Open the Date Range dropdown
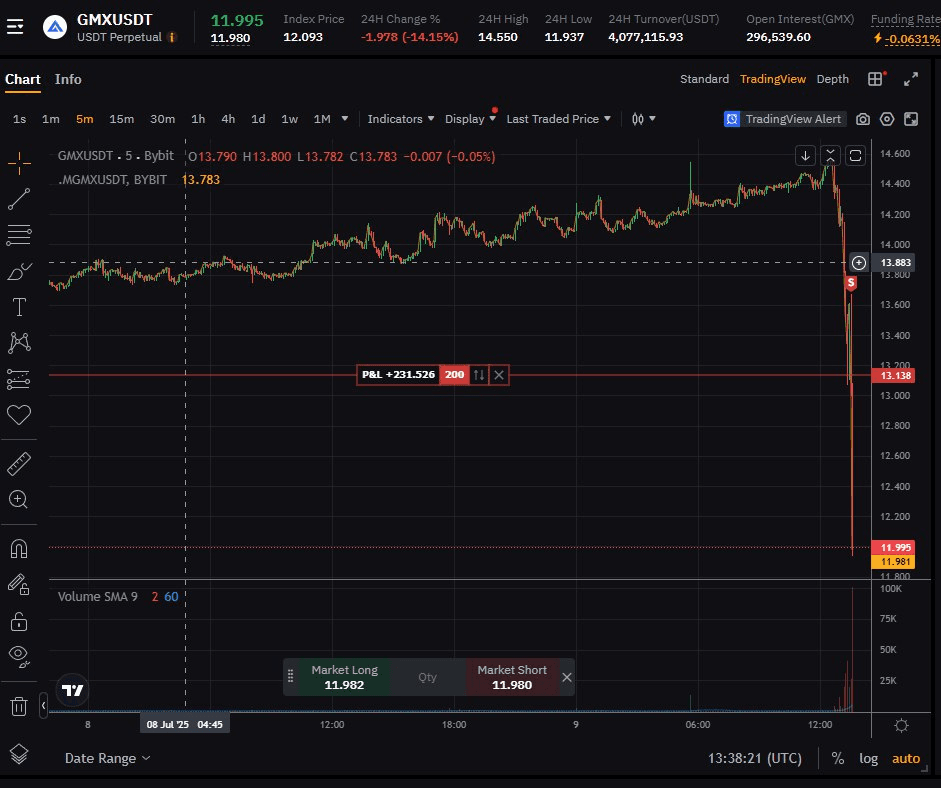Screen dimensions: 941x788 (107, 759)
